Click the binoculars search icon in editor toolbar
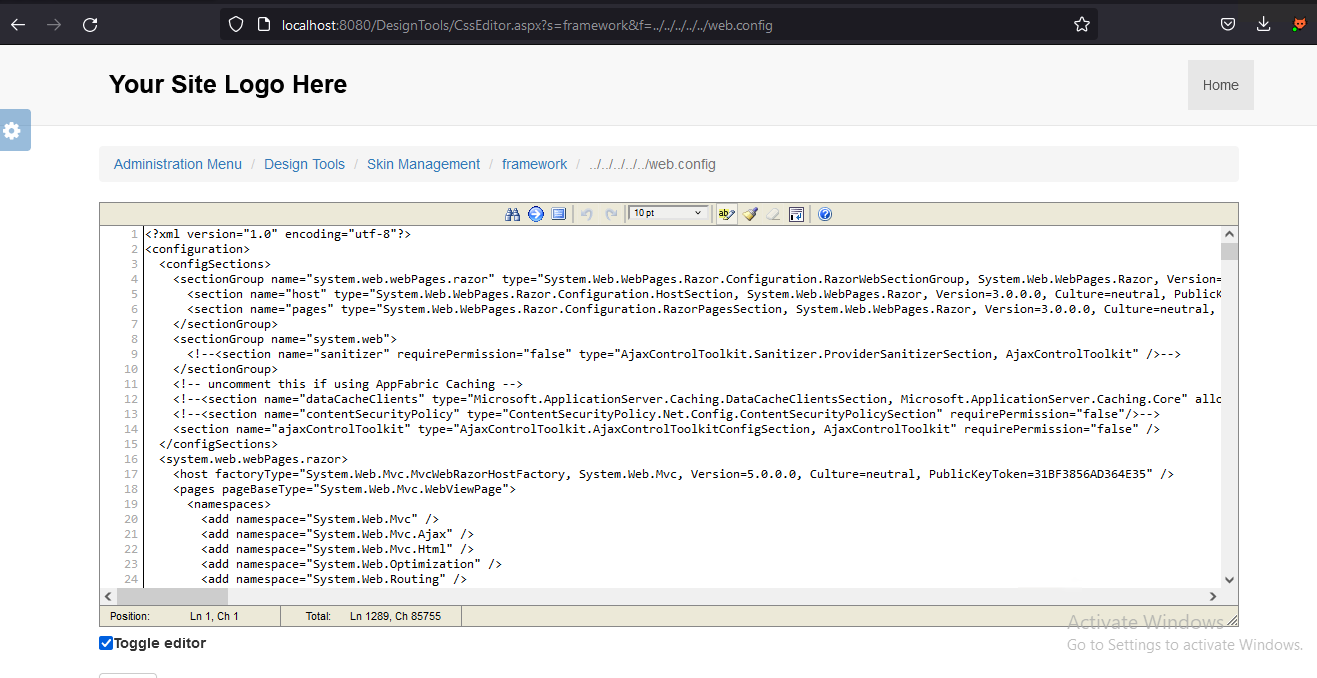 pos(513,214)
